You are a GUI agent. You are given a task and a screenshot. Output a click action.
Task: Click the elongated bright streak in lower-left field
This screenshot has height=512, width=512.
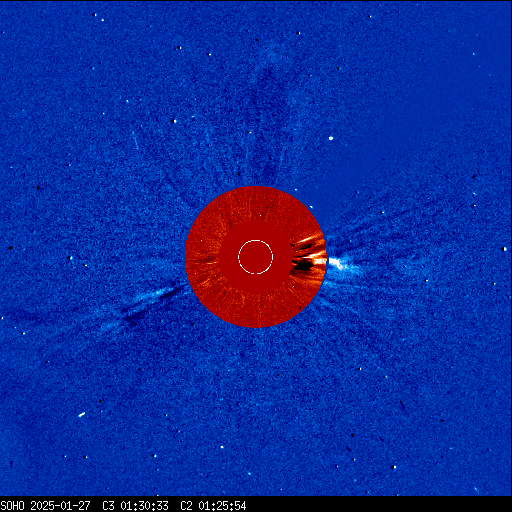pyautogui.click(x=81, y=415)
